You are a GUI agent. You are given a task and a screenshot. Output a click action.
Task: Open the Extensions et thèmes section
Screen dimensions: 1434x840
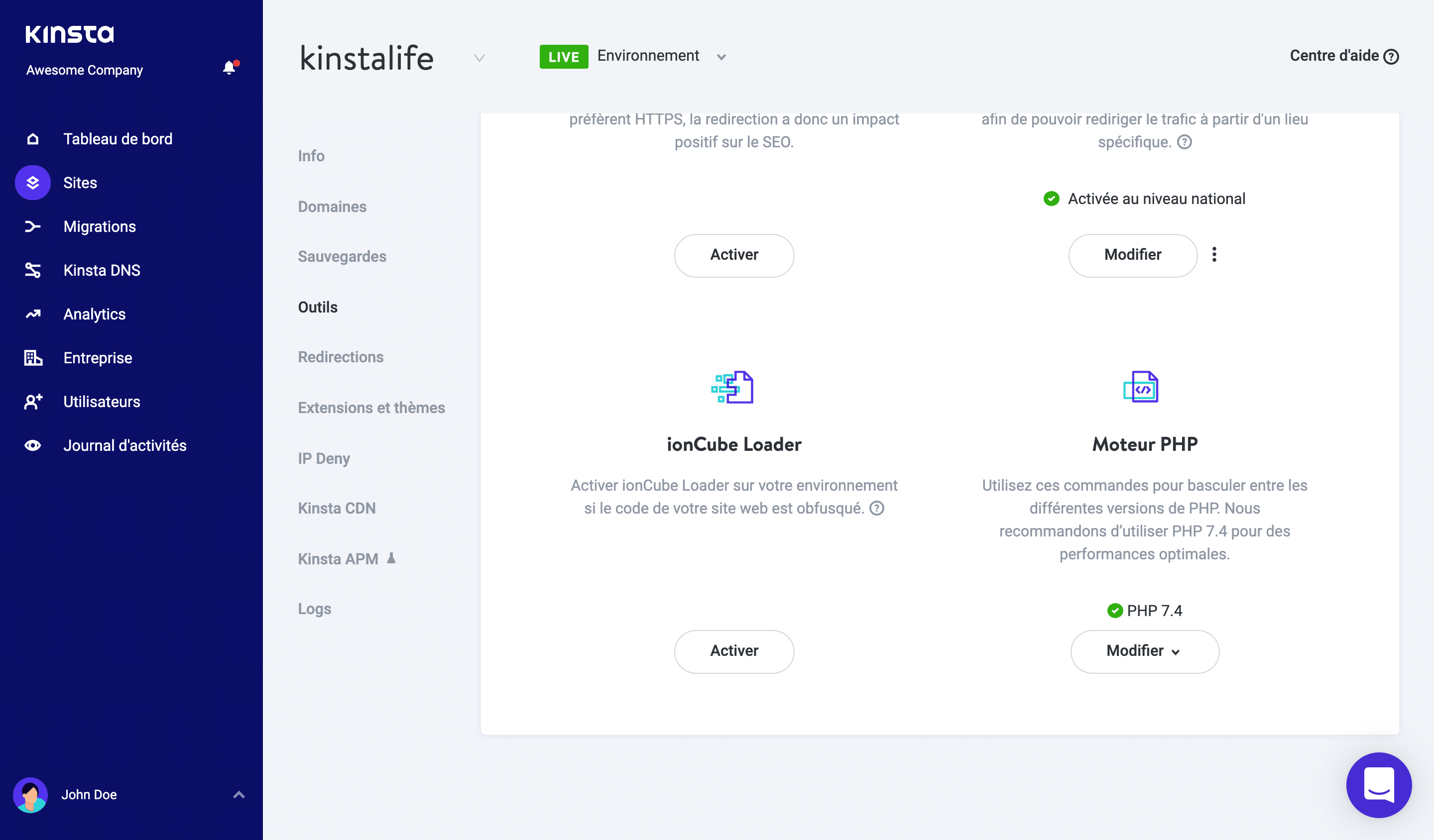[371, 407]
